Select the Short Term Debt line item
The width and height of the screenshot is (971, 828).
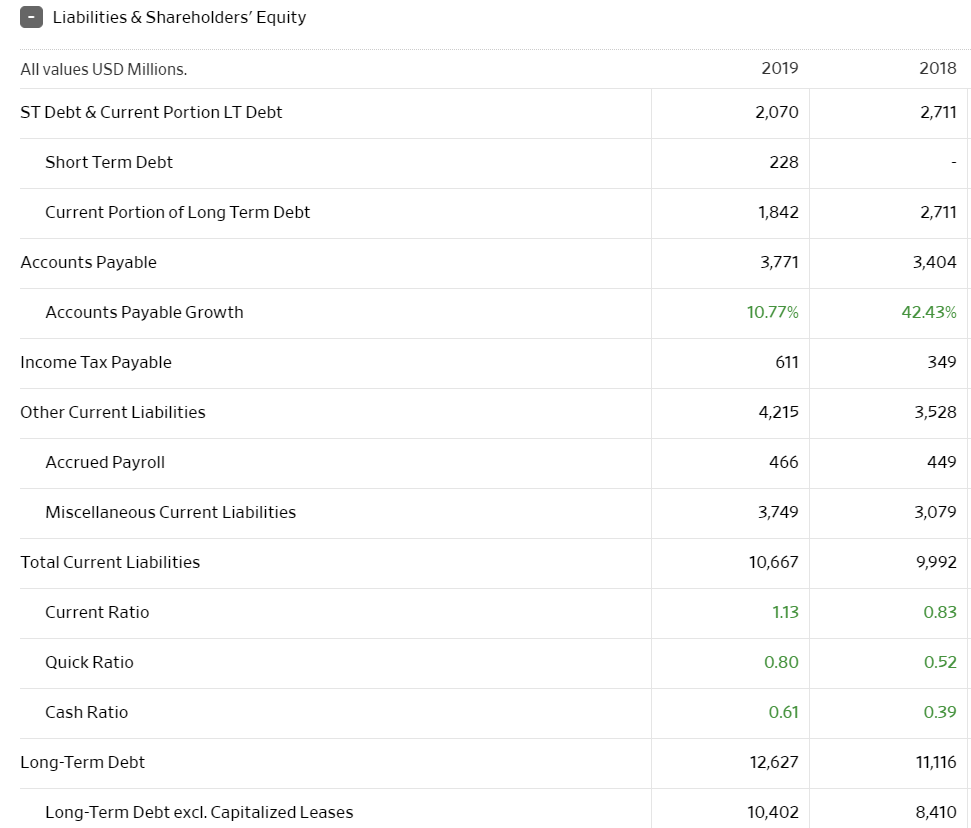108,162
